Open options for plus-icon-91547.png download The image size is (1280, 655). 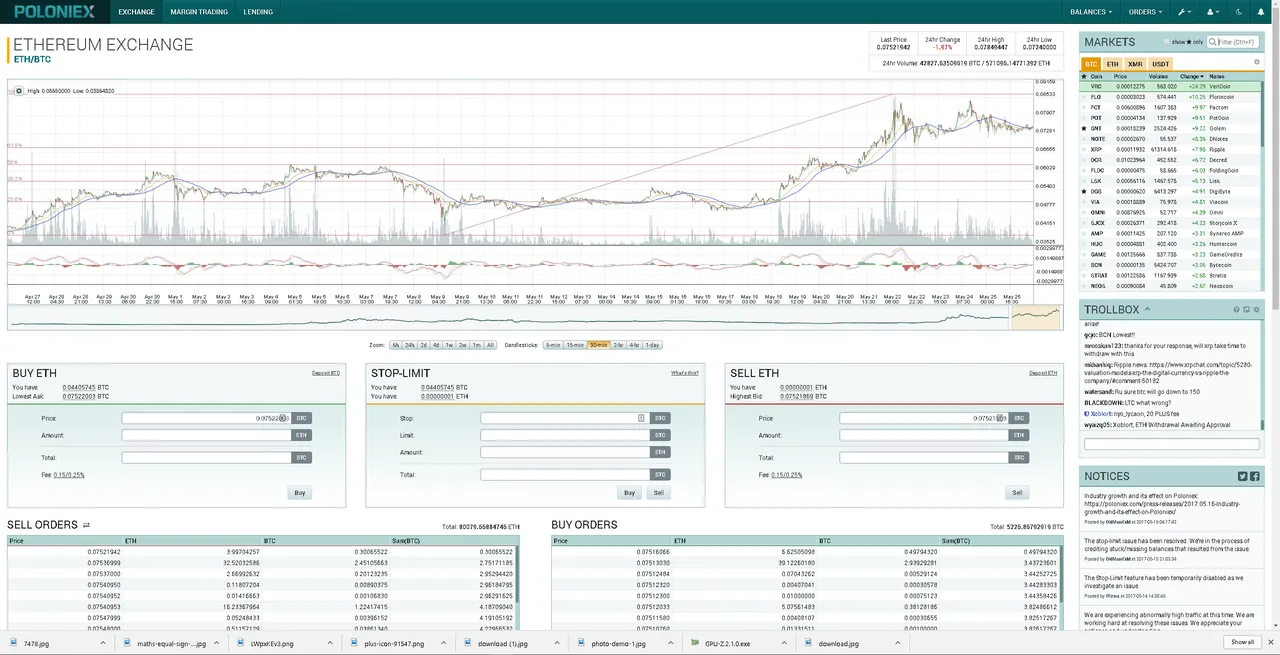(x=443, y=642)
